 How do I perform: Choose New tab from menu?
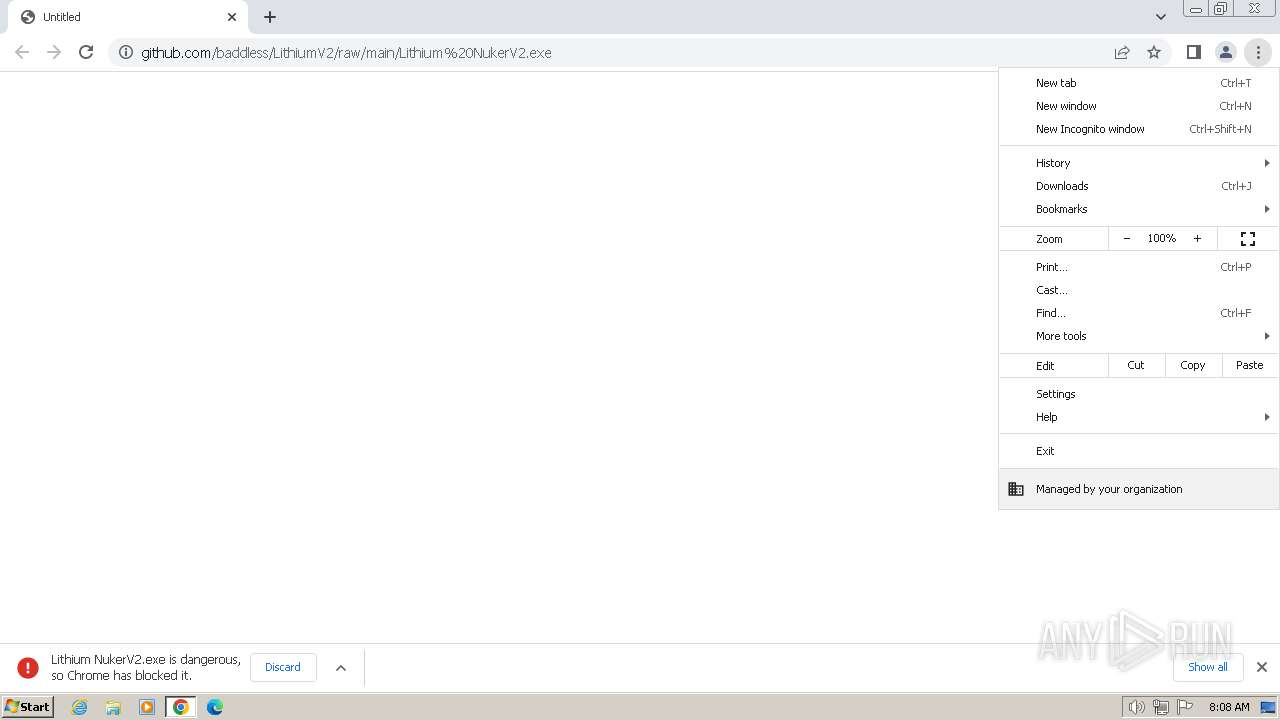(x=1139, y=83)
